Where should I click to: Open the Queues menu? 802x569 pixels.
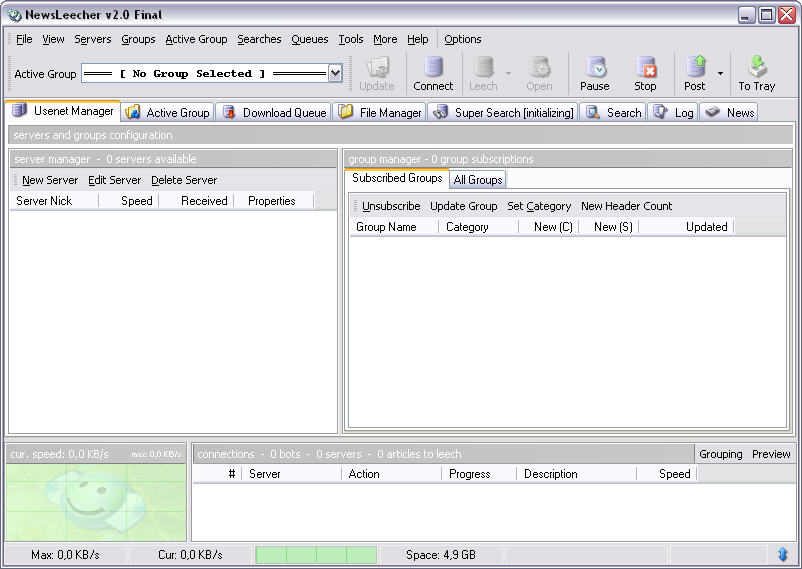310,39
